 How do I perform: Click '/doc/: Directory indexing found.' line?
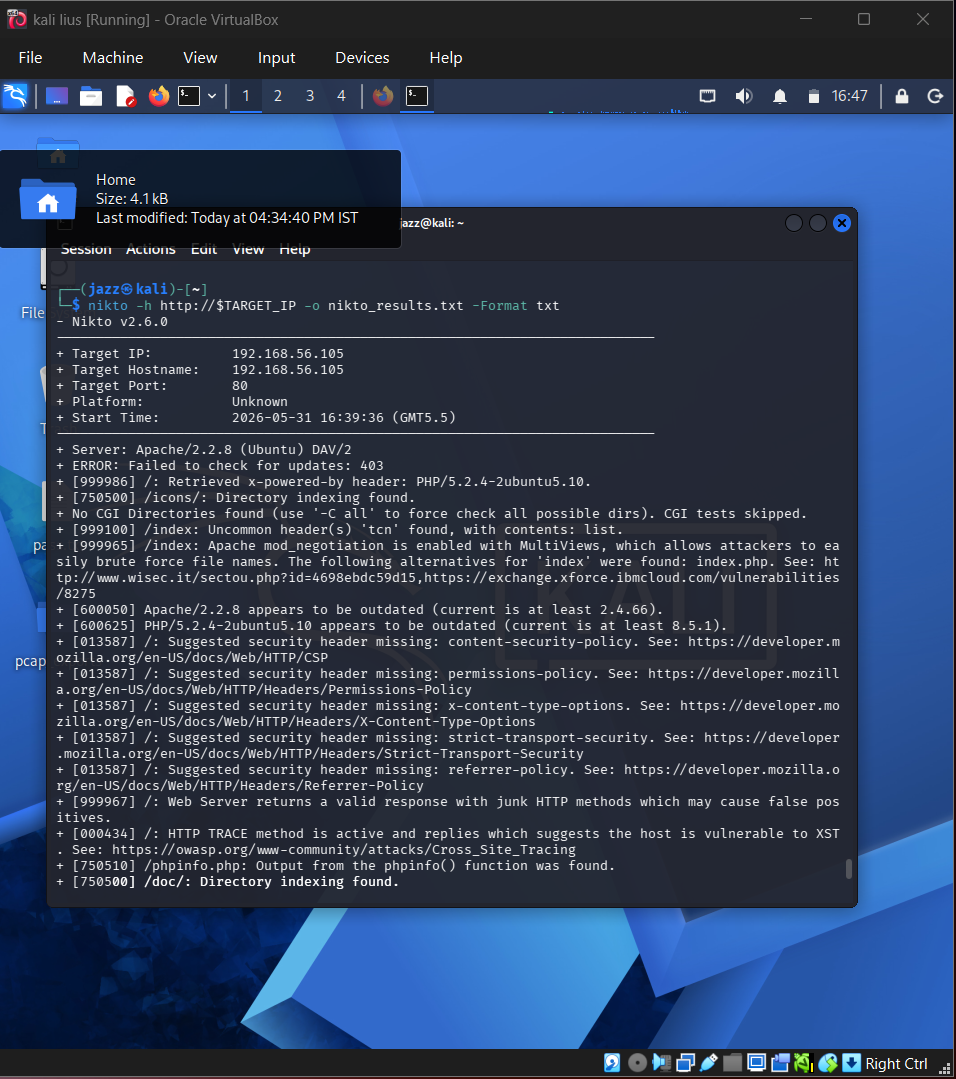[228, 882]
